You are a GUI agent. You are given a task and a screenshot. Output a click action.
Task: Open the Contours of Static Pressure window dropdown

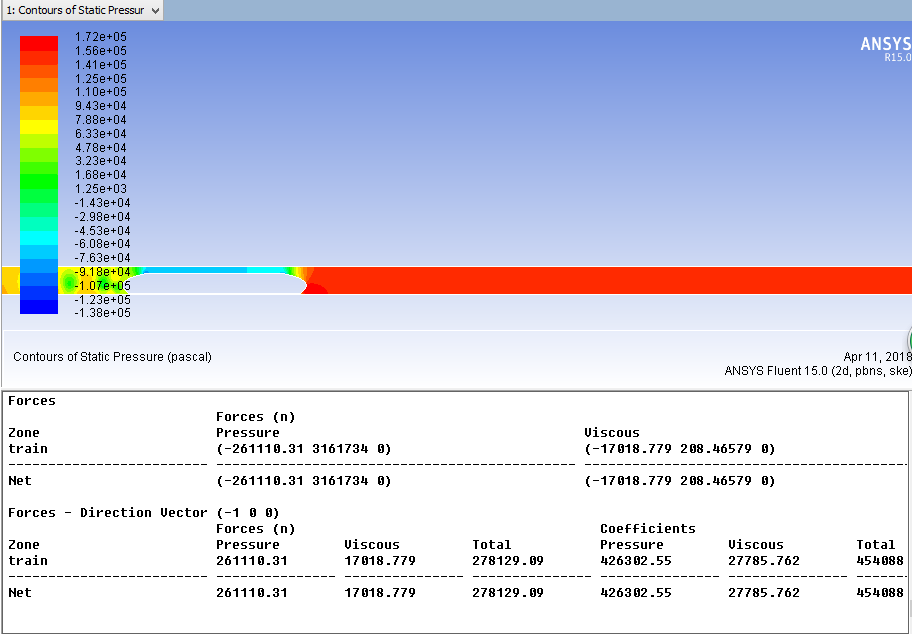point(155,10)
